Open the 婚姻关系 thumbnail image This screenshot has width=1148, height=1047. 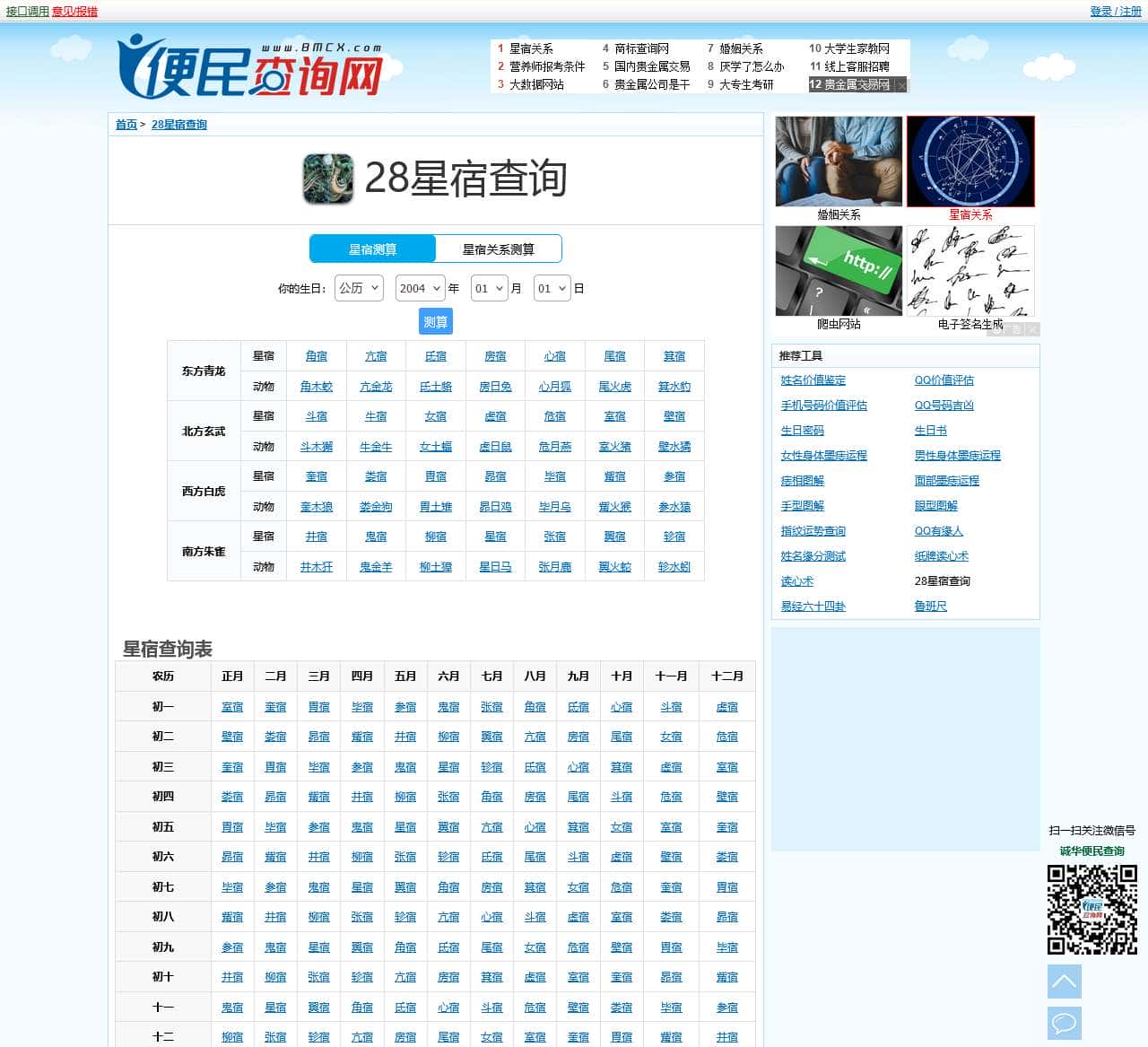pos(839,161)
